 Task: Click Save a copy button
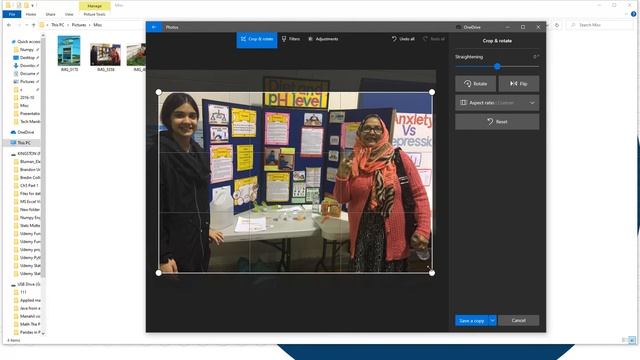tap(472, 320)
